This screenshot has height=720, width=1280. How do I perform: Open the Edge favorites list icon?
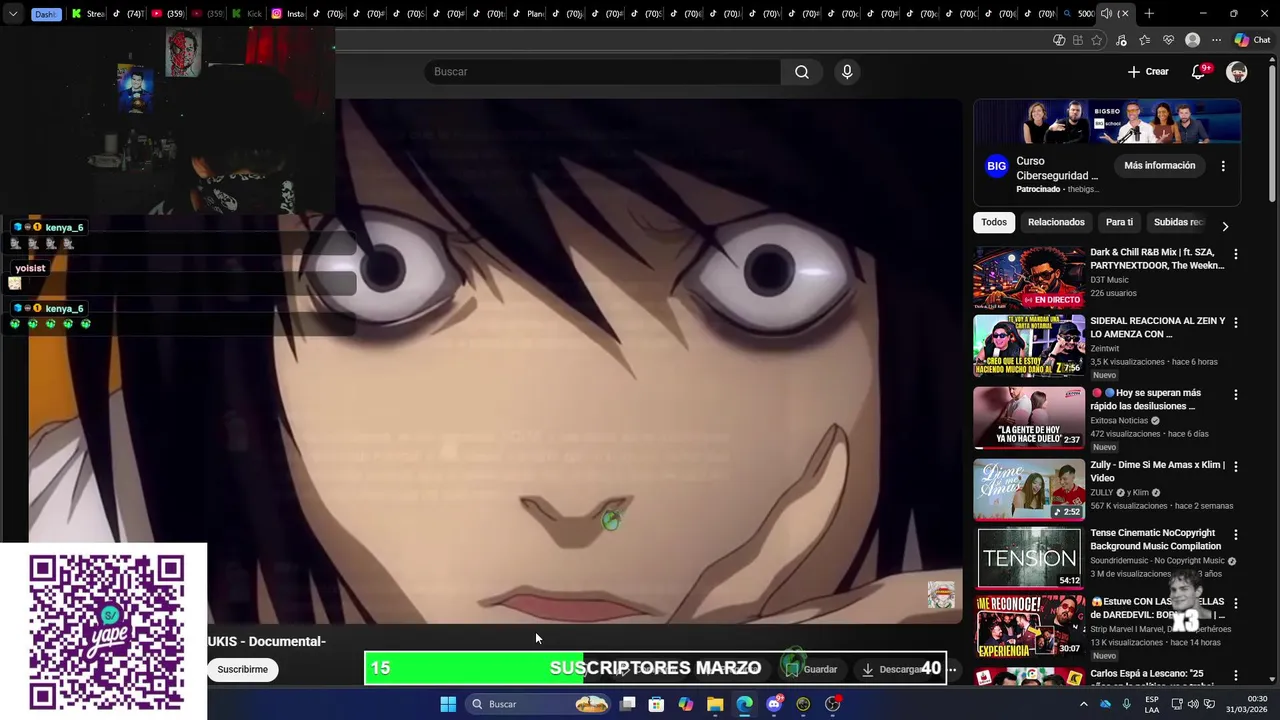click(x=1145, y=40)
